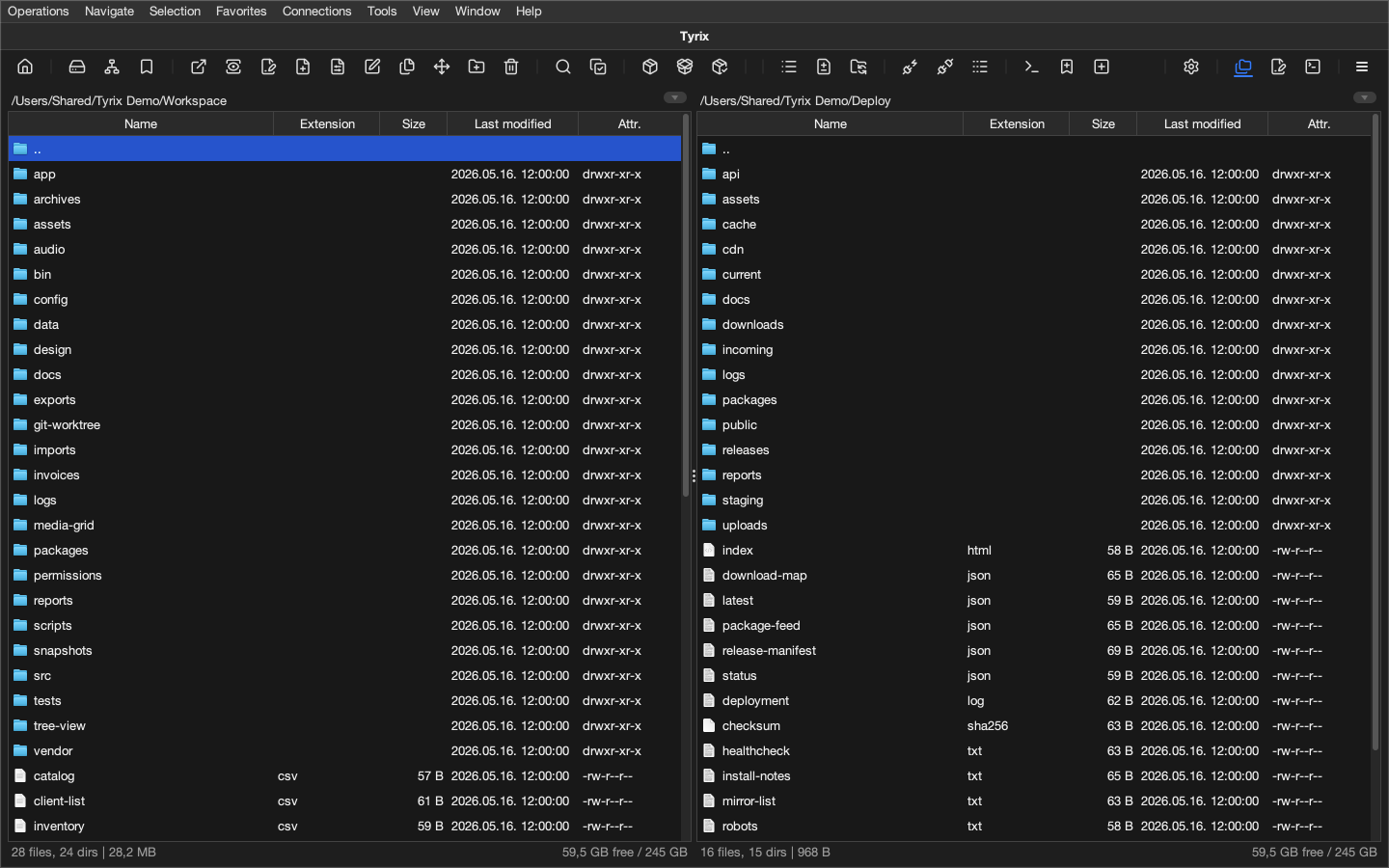This screenshot has height=868, width=1389.
Task: Select the staging folder in right panel
Action: click(1034, 500)
